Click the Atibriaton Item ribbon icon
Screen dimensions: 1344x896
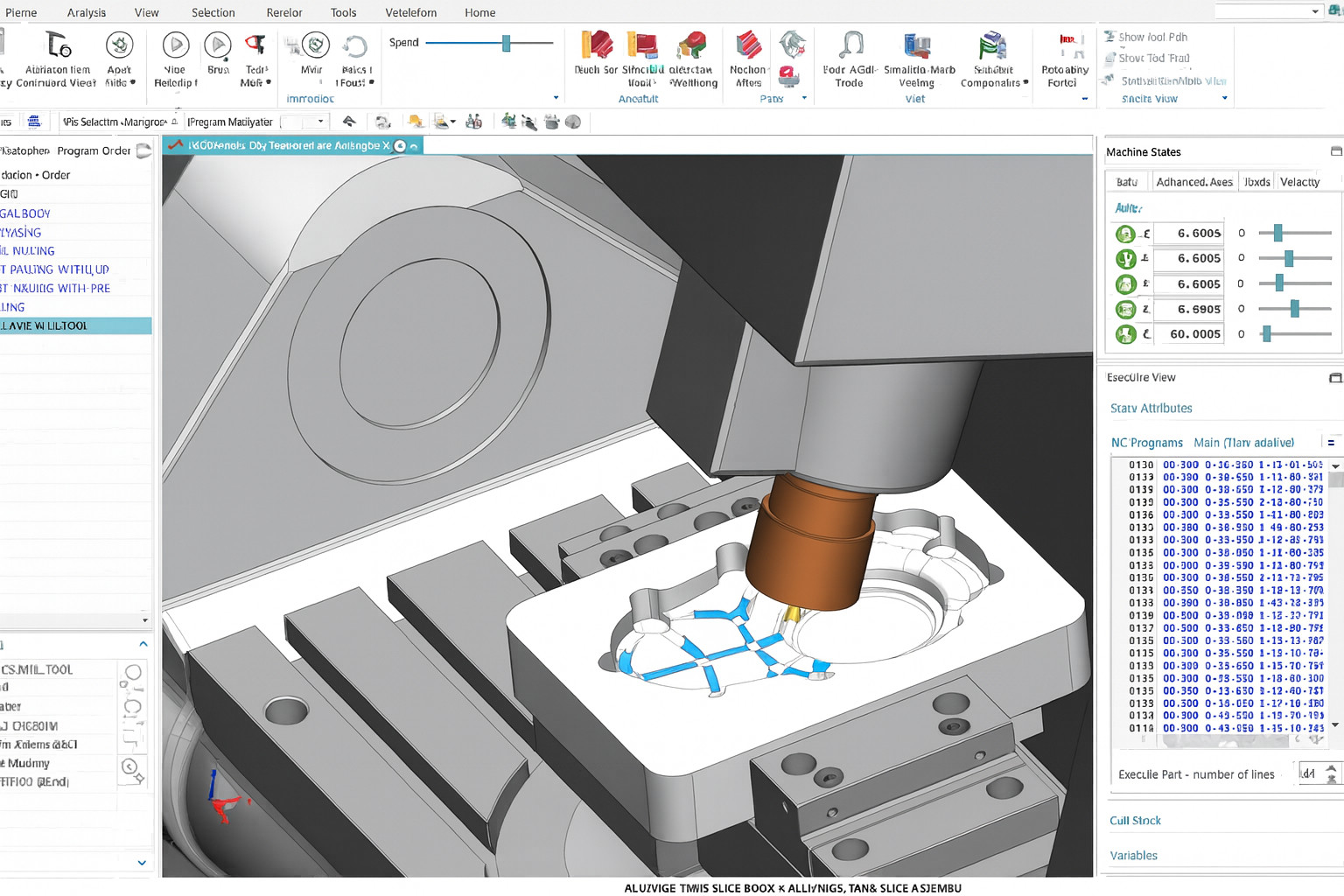(59, 45)
